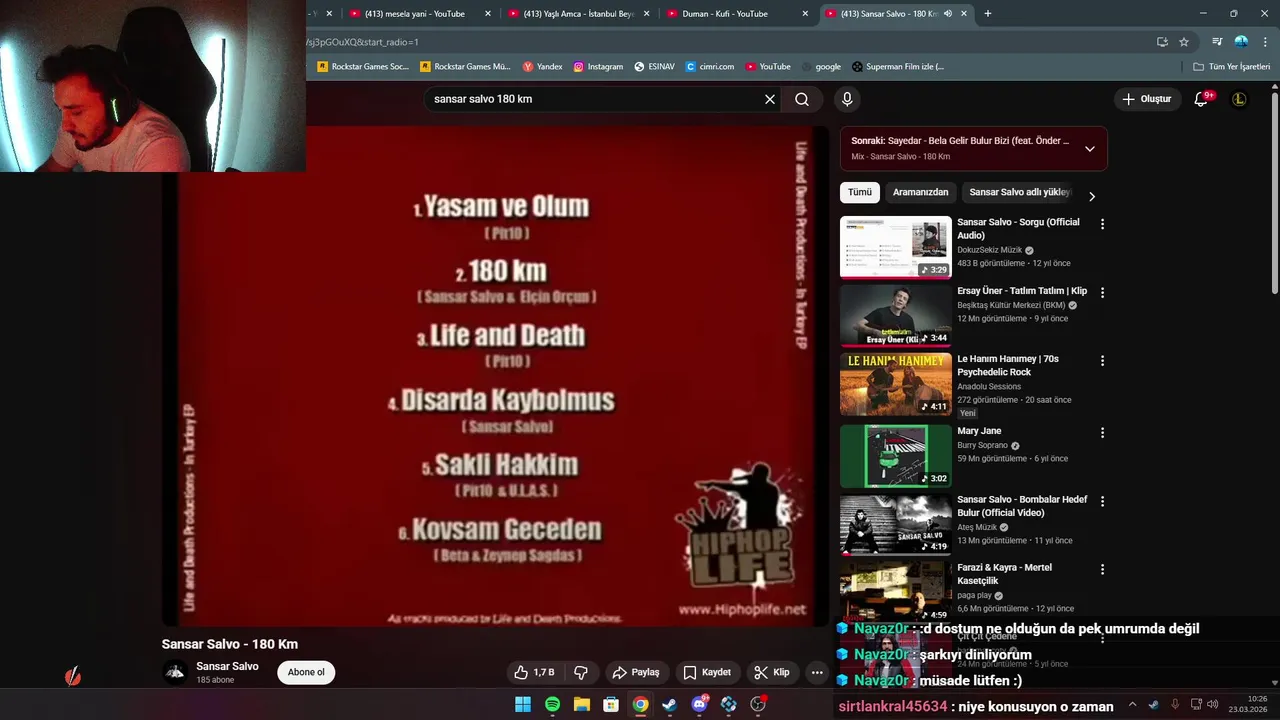Screen dimensions: 1280x720
Task: Open the media controls icon in Chrome toolbar
Action: pyautogui.click(x=1217, y=42)
